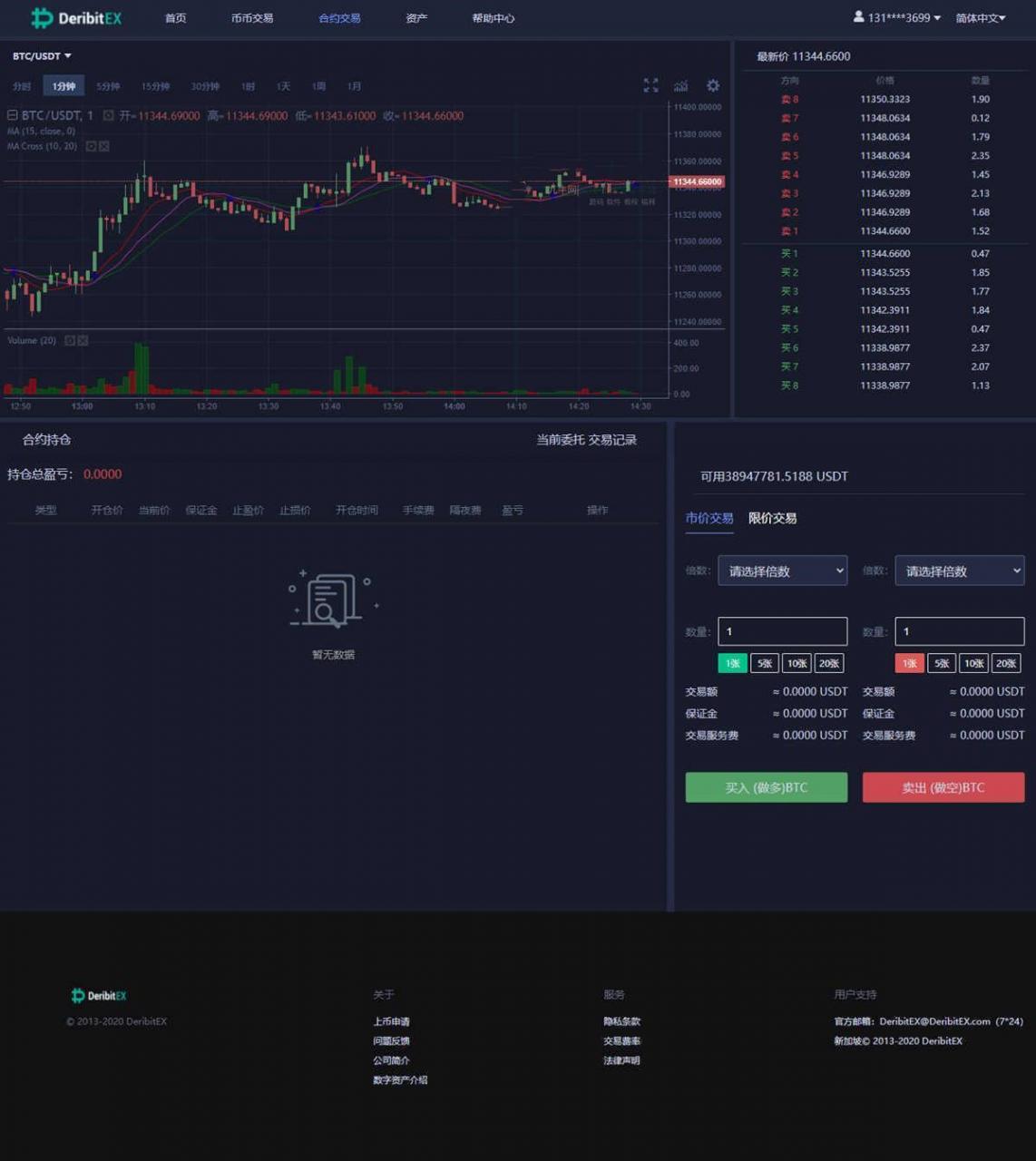
Task: Click 卖出 (做空)BTC button
Action: [943, 787]
